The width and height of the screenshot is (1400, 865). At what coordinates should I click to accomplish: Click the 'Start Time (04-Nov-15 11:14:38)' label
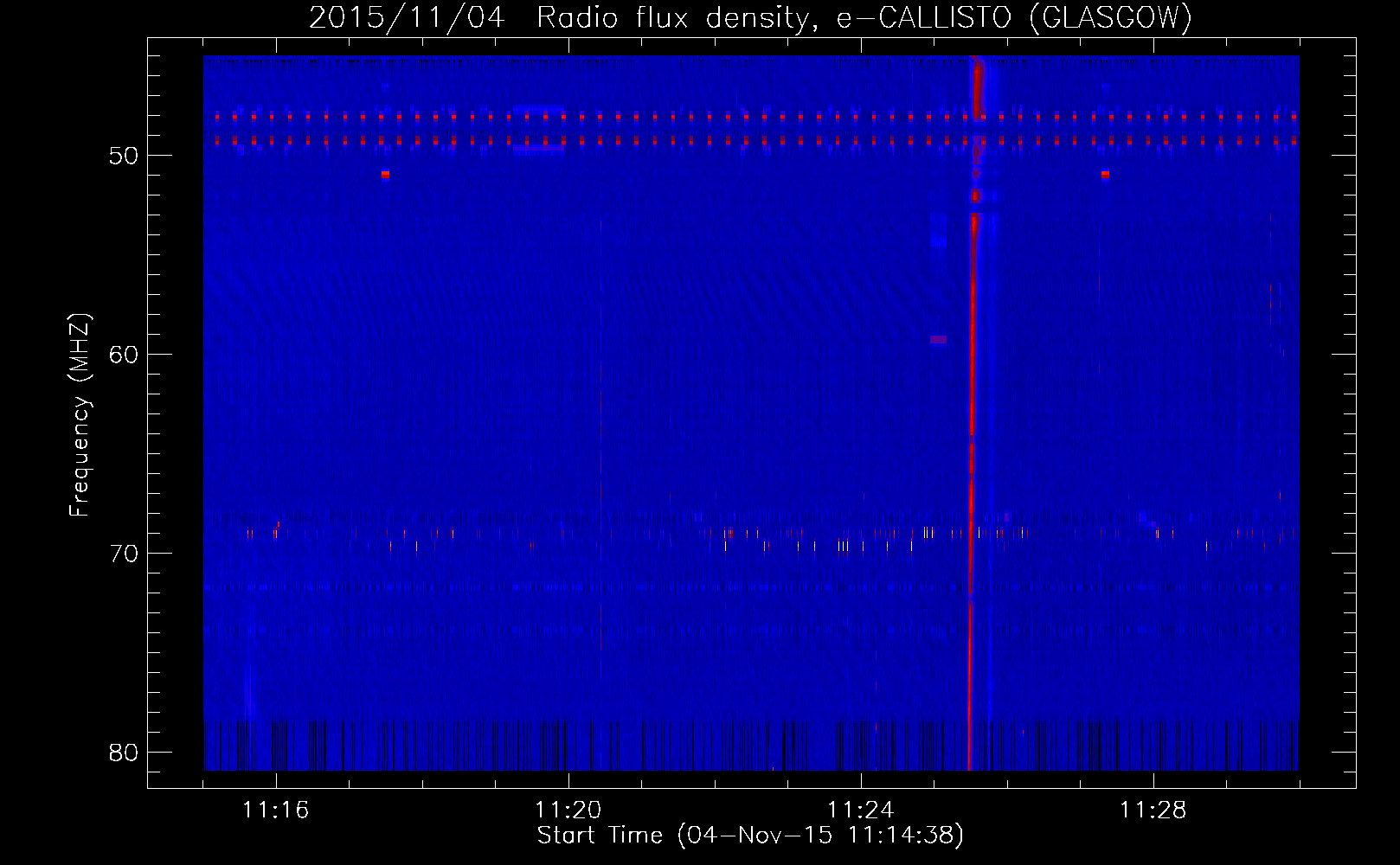pyautogui.click(x=750, y=836)
